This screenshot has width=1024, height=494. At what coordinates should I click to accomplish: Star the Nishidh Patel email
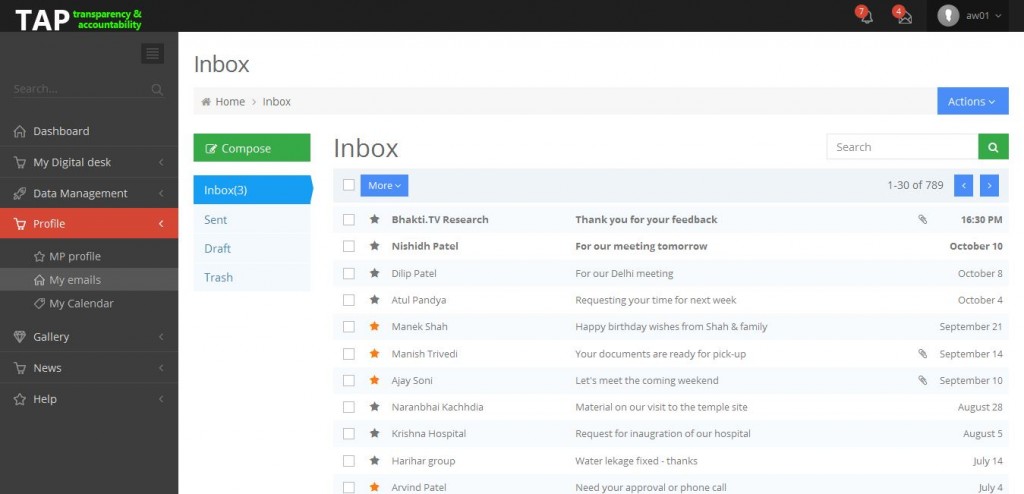tap(374, 246)
